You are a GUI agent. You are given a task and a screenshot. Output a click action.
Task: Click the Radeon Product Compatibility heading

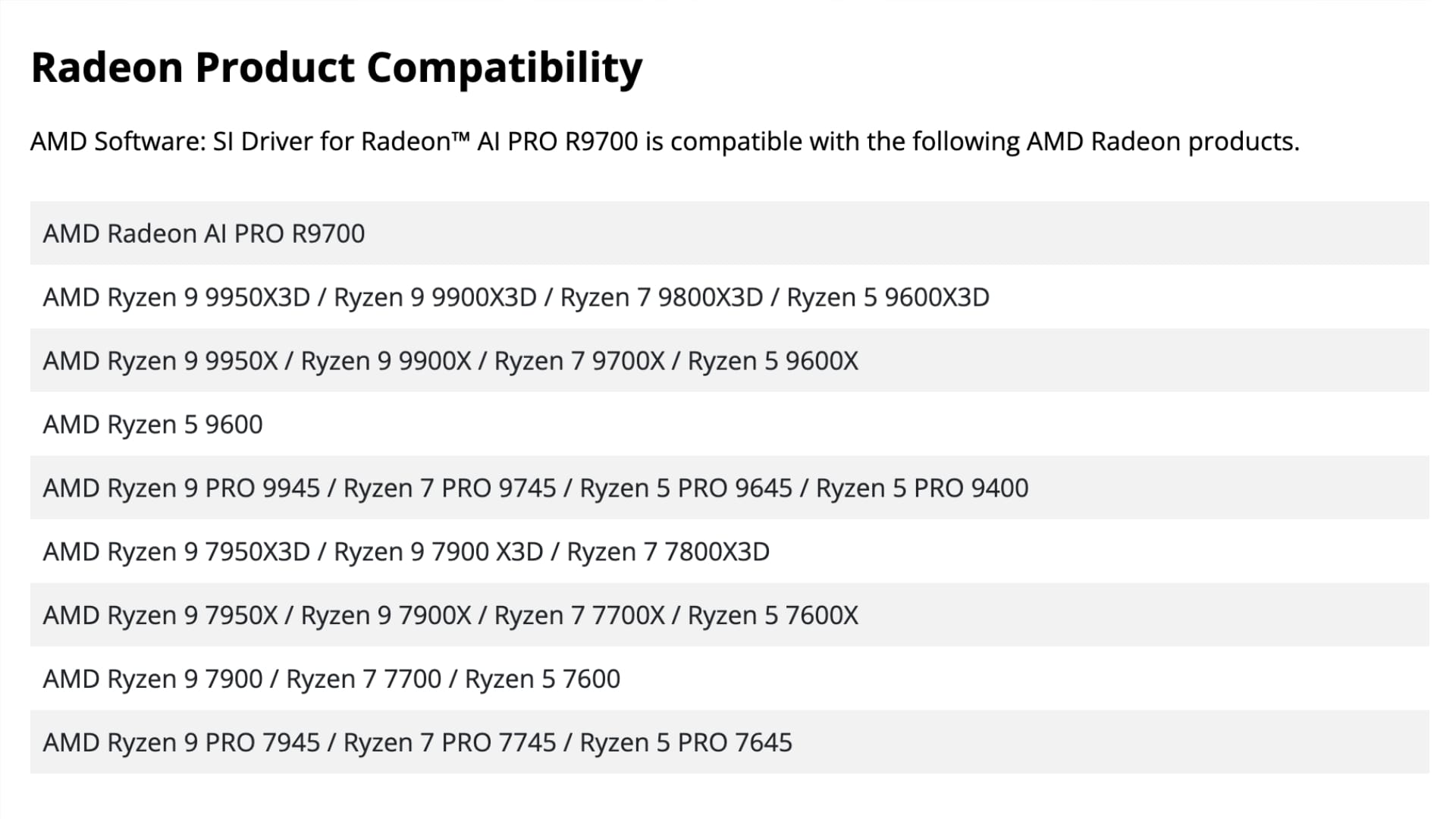(337, 68)
